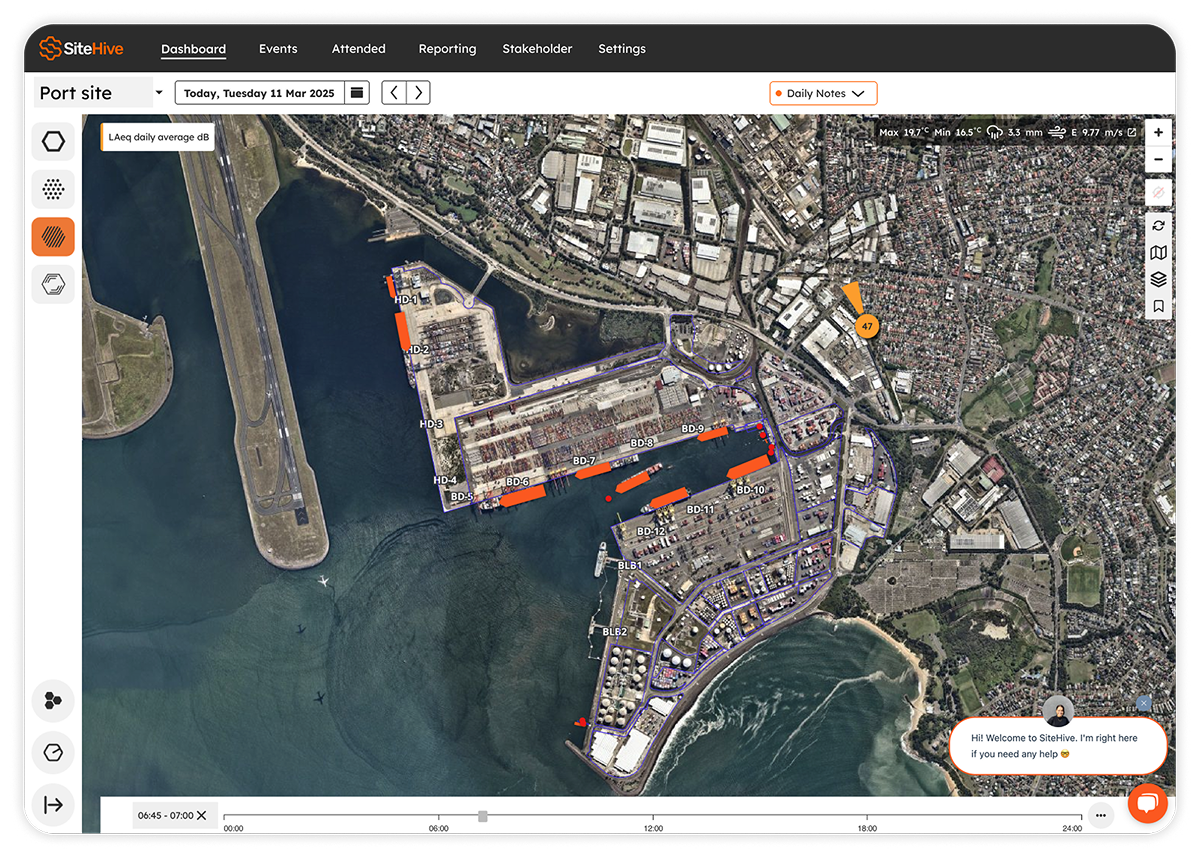The image size is (1200, 858).
Task: Select the dotted hexagon sidebar icon
Action: (x=53, y=189)
